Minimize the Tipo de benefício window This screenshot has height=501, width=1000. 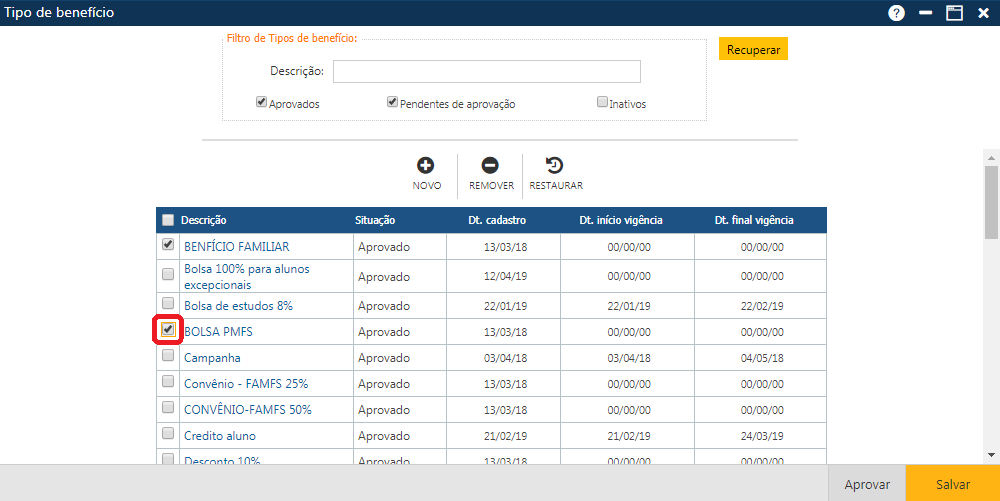[x=926, y=13]
